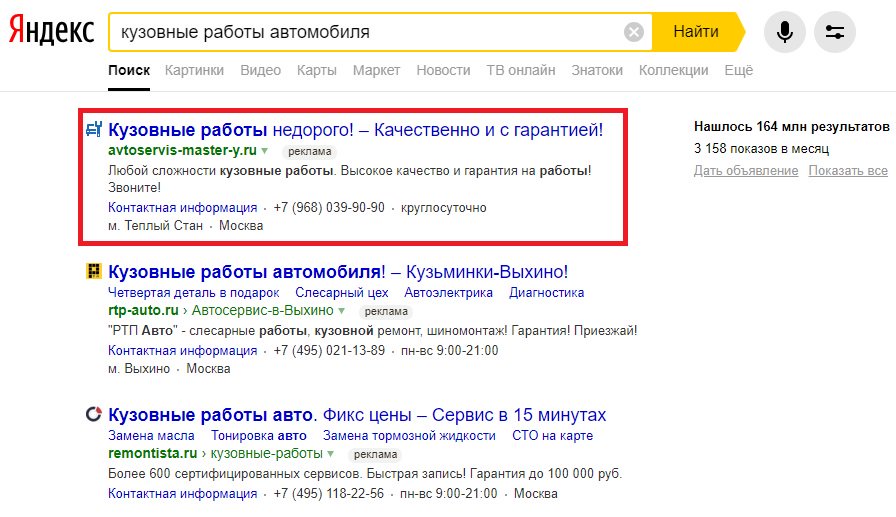Image resolution: width=896 pixels, height=517 pixels.
Task: Click 'Нашлось 164 млн результатов' text
Action: 791,126
